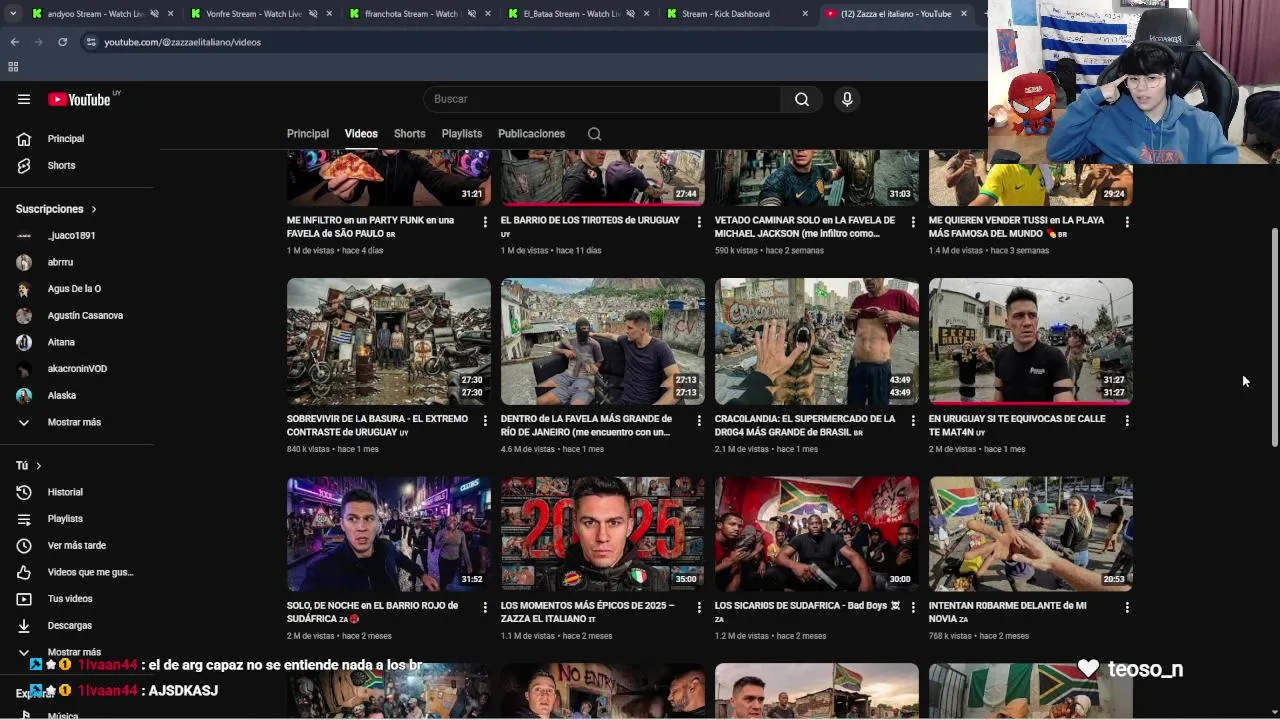Unmute the andyoo Stream tab
This screenshot has height=720, width=1280.
pos(155,14)
